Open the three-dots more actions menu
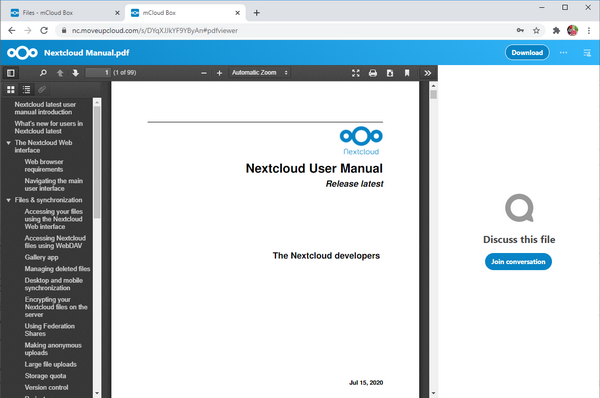The height and width of the screenshot is (398, 600). [563, 52]
